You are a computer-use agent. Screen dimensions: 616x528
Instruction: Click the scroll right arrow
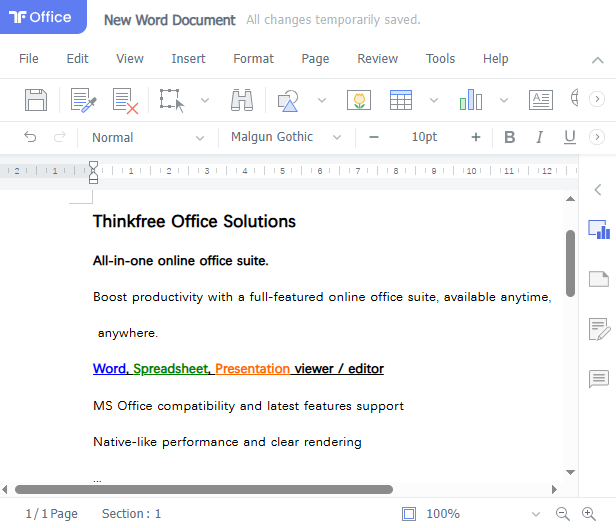coord(554,490)
